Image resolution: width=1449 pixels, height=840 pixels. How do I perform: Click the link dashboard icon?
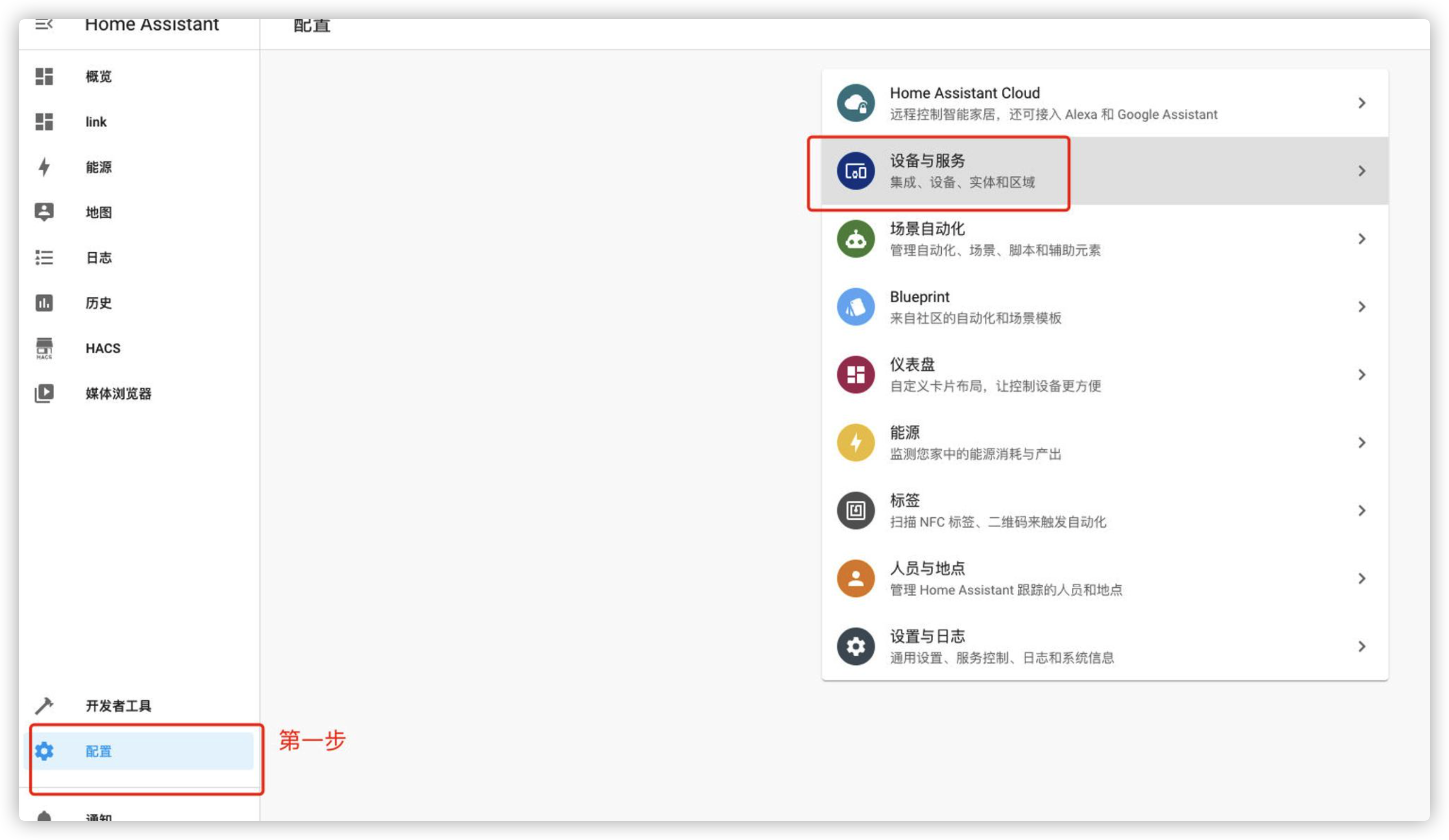(44, 122)
